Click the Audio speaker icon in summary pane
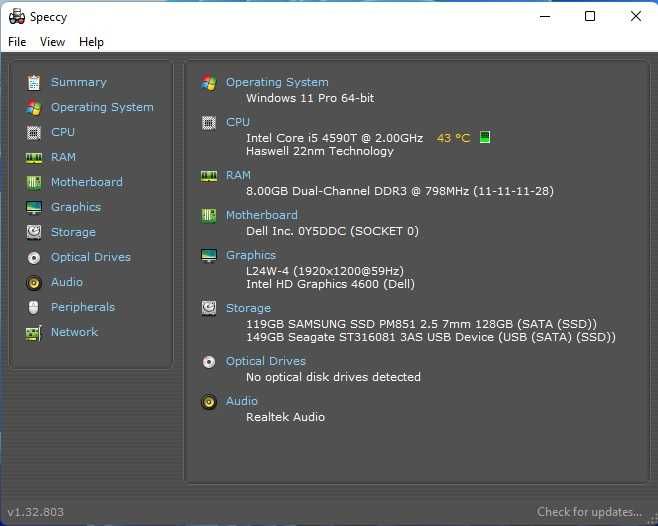 tap(209, 402)
